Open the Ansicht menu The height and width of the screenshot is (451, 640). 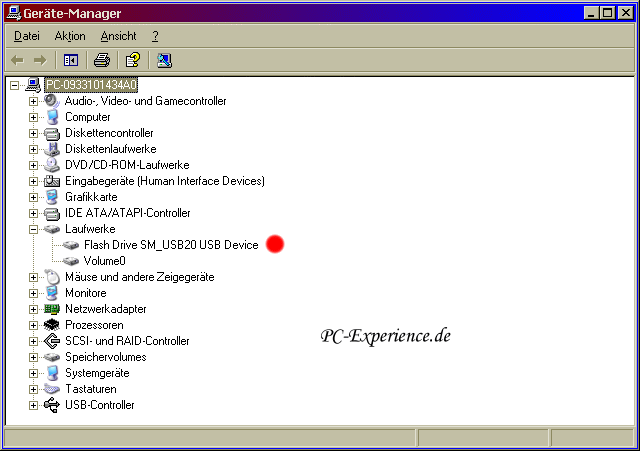pos(118,36)
